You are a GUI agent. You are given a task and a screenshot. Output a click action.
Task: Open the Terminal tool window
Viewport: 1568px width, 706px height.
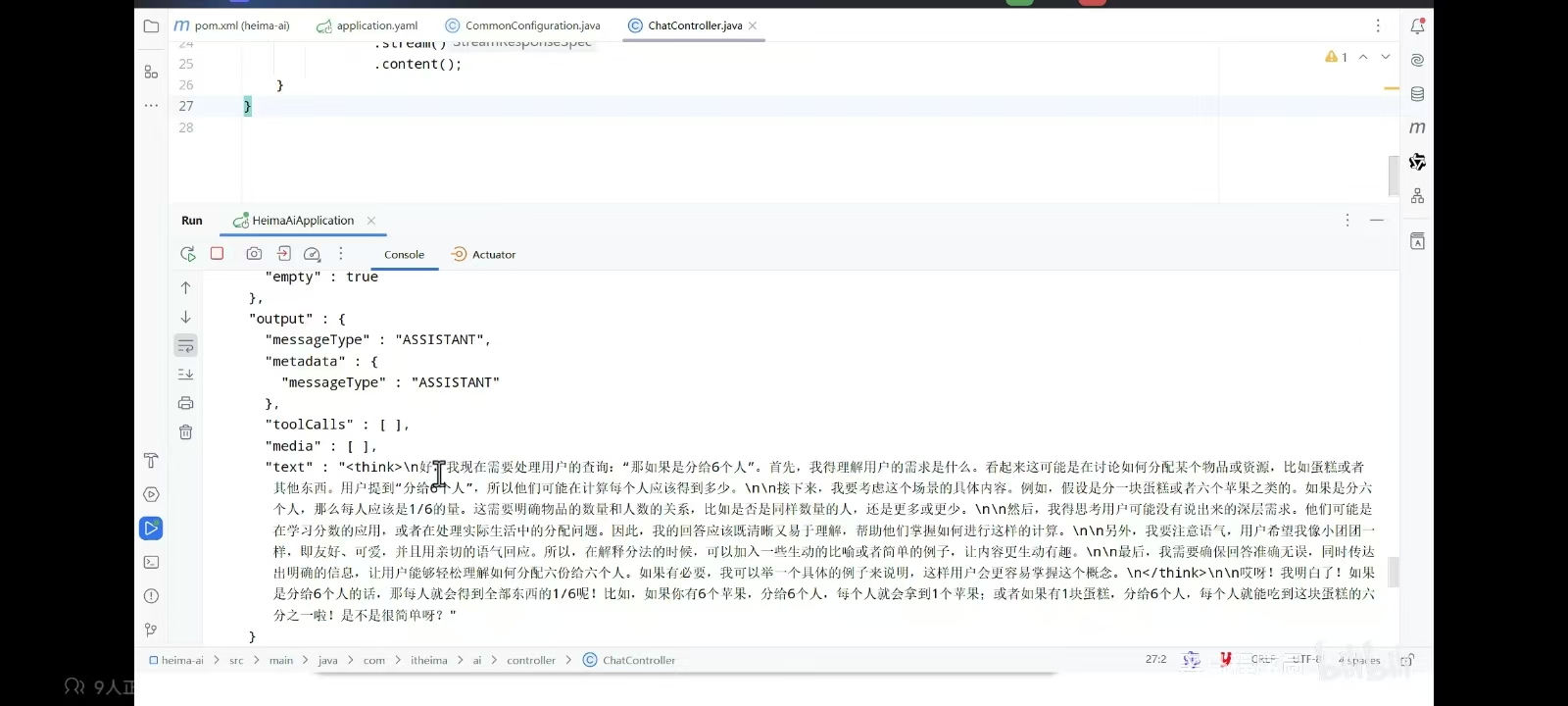[151, 562]
